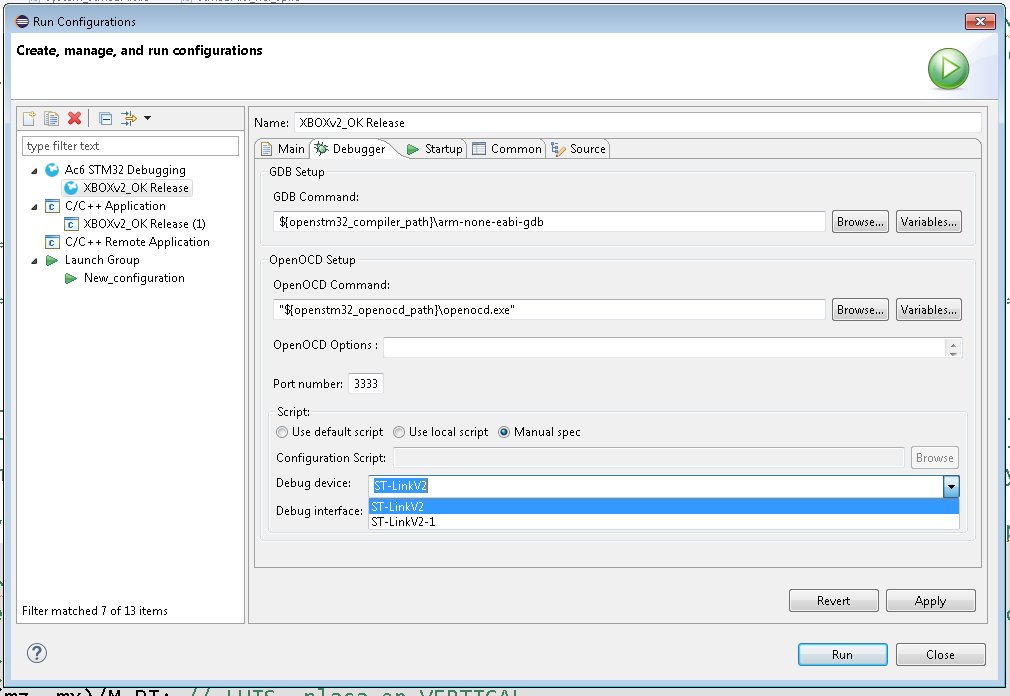Select the Use local script radio button
The width and height of the screenshot is (1010, 696).
399,432
